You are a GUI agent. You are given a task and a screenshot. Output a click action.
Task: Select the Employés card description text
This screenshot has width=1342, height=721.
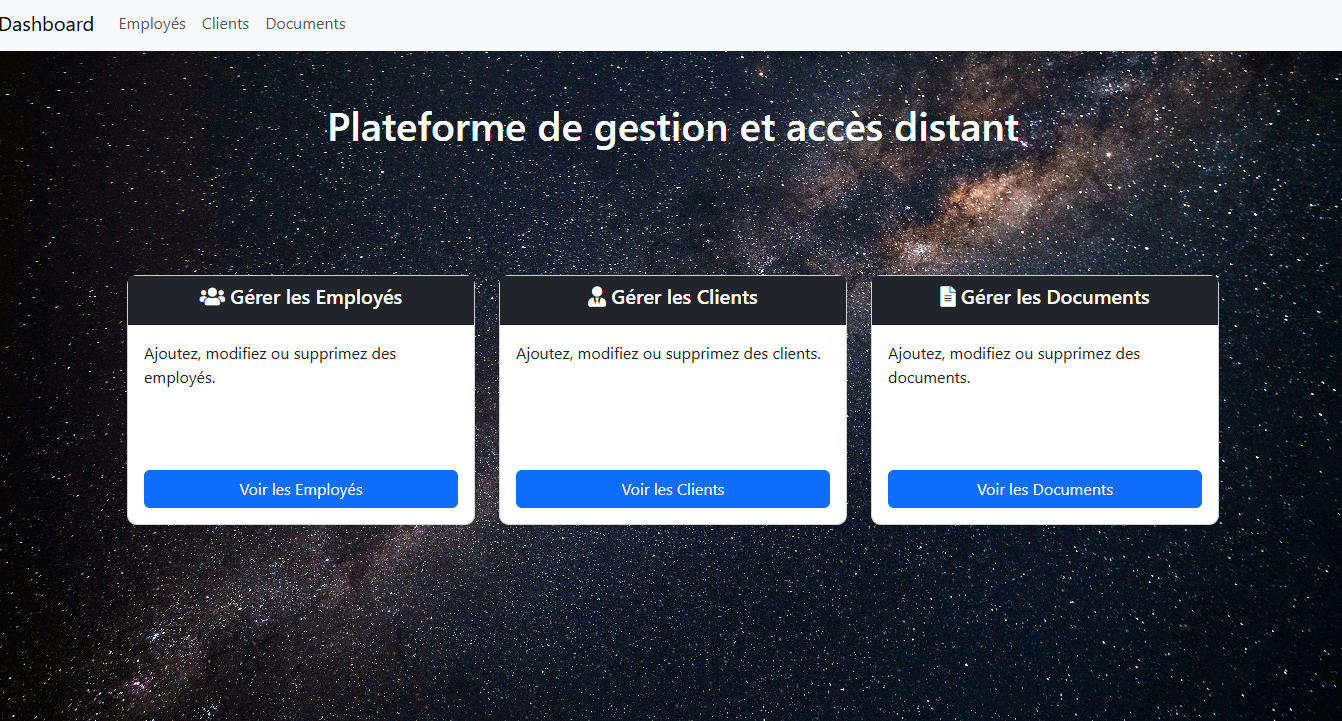point(270,365)
